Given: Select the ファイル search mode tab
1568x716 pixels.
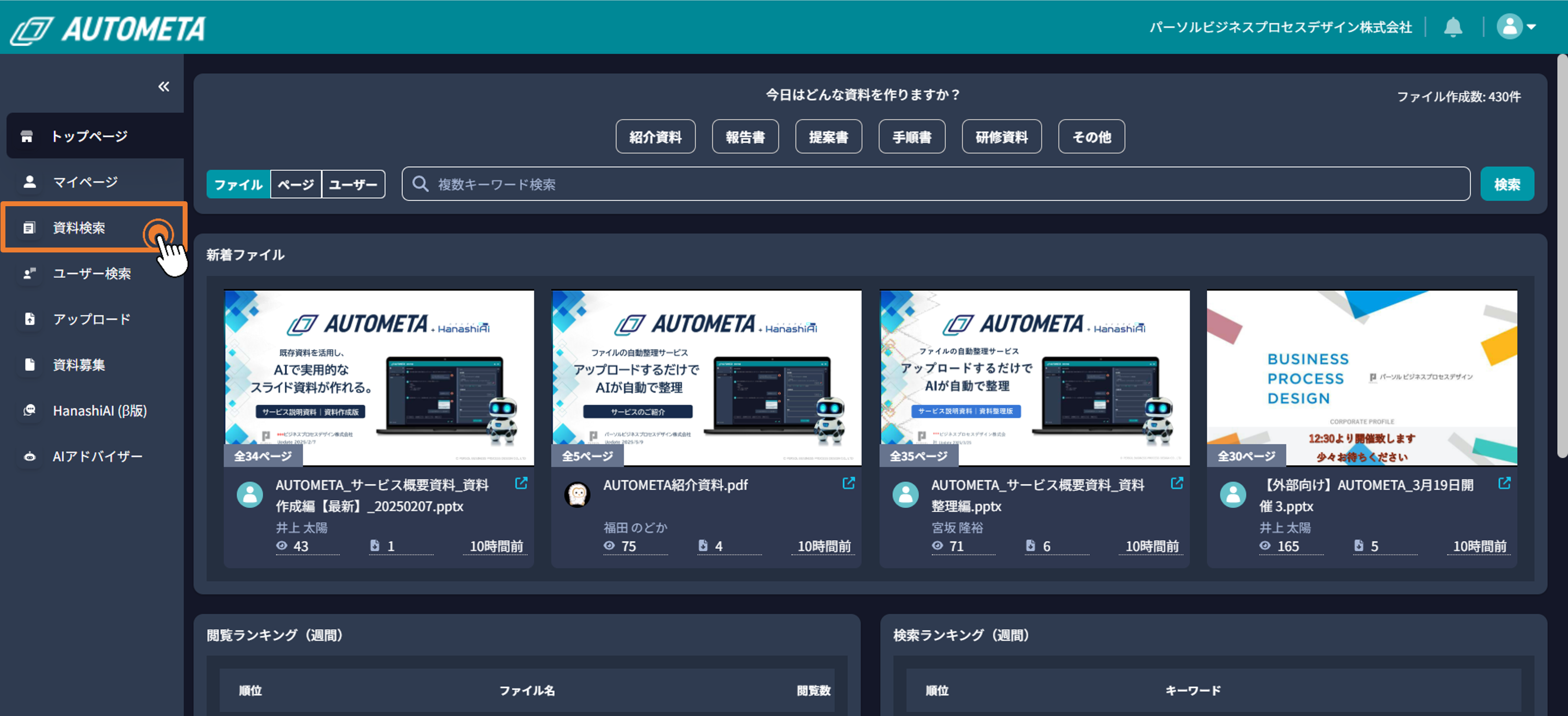Looking at the screenshot, I should [x=238, y=185].
